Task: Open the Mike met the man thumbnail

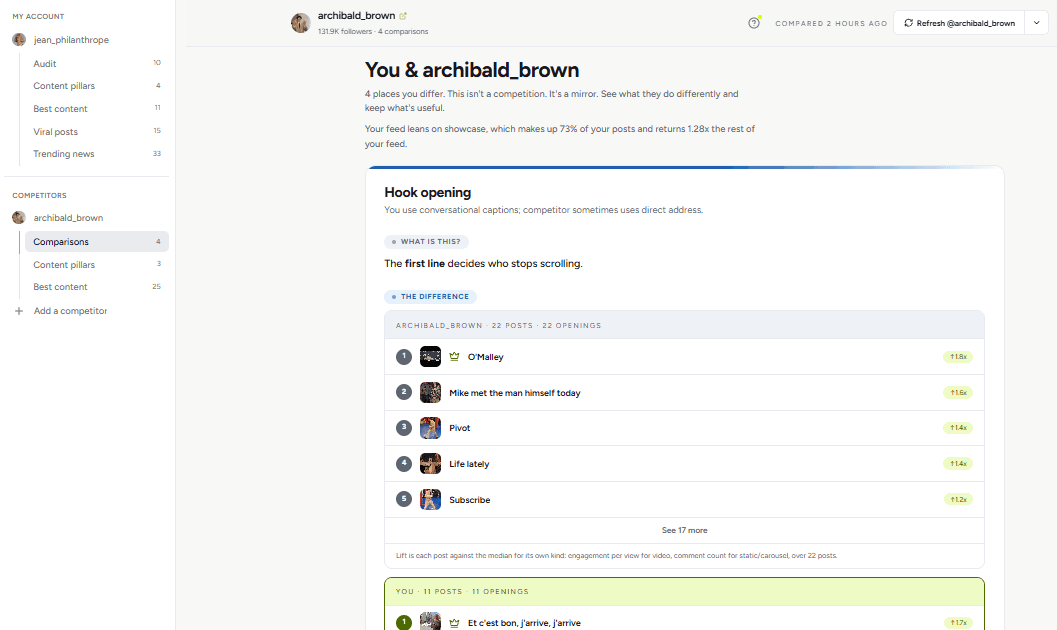Action: click(x=430, y=392)
